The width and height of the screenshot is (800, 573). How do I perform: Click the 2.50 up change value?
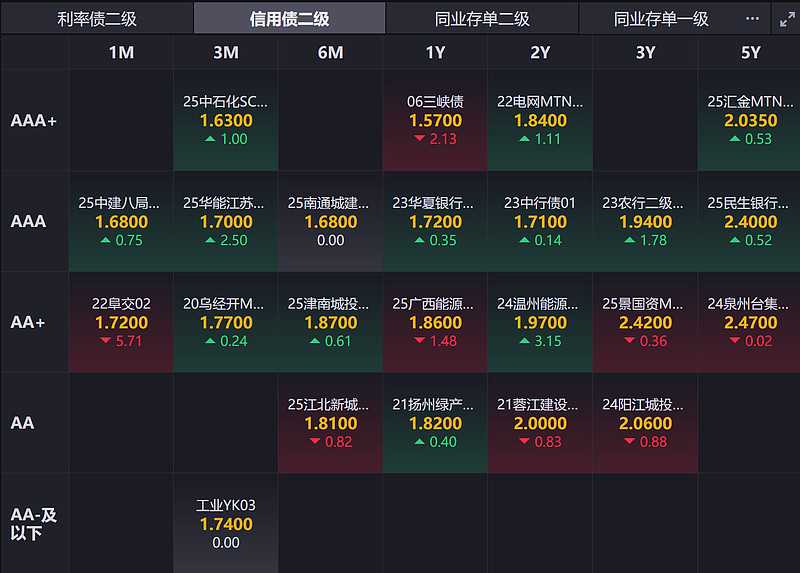coord(234,240)
